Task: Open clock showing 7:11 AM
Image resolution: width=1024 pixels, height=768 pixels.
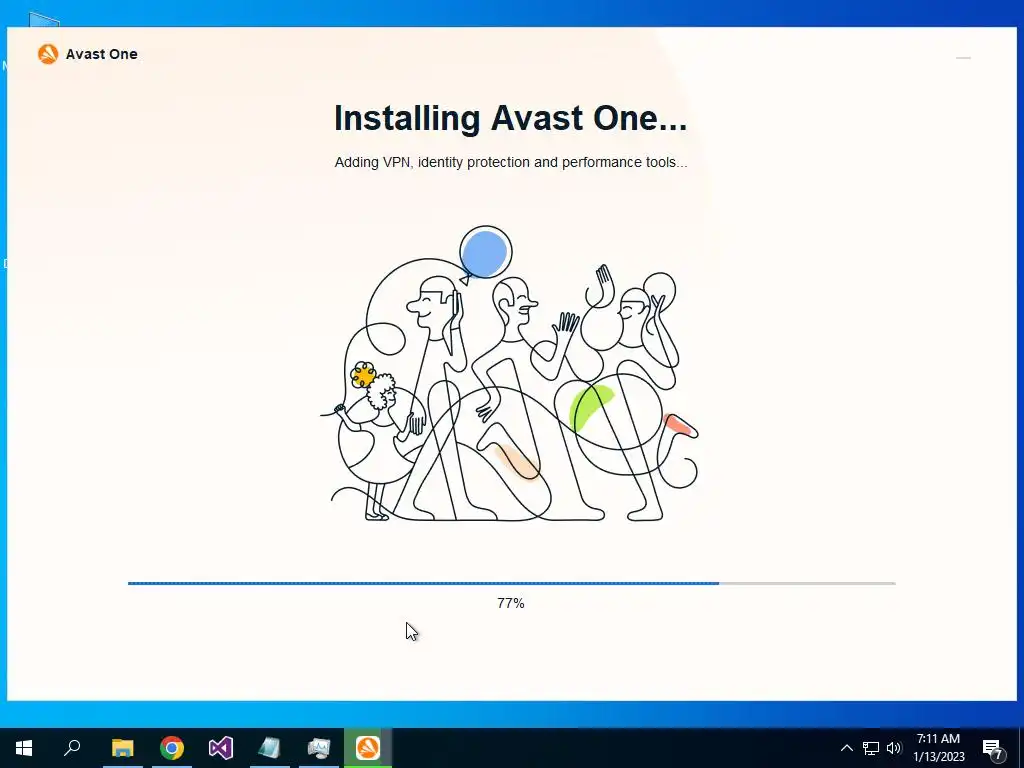Action: (x=938, y=748)
